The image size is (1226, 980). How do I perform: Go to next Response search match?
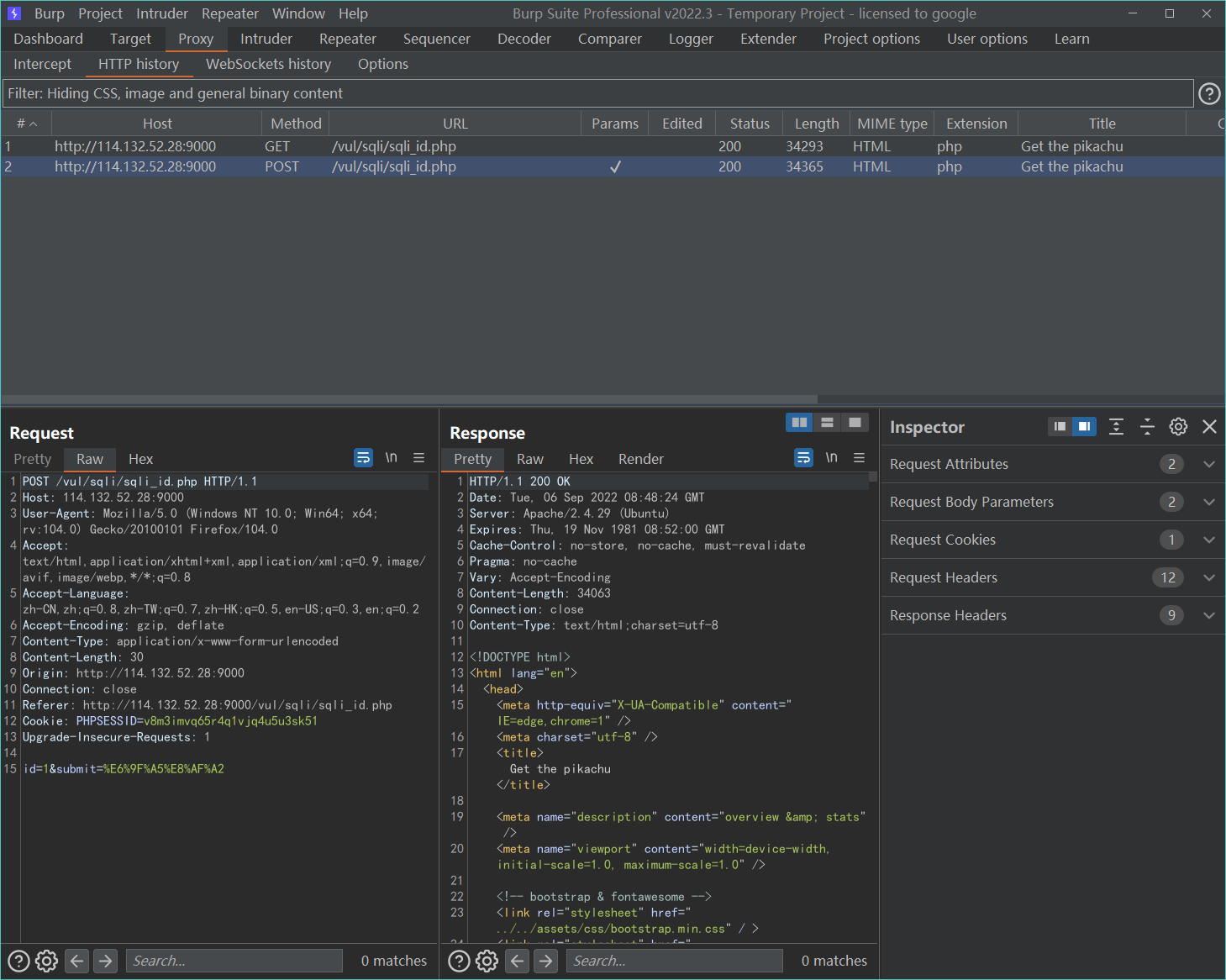click(x=545, y=961)
